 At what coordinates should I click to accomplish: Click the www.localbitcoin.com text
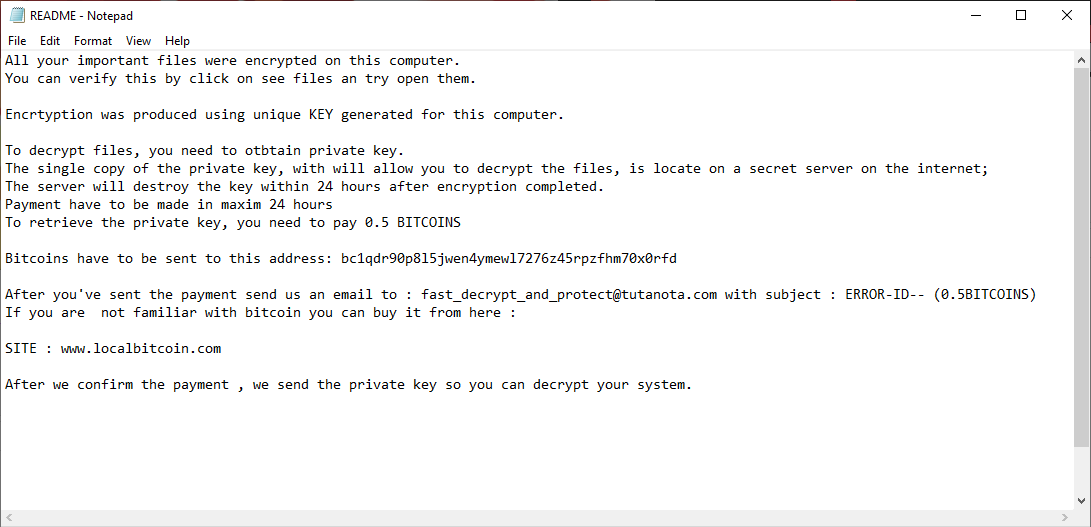(x=140, y=349)
